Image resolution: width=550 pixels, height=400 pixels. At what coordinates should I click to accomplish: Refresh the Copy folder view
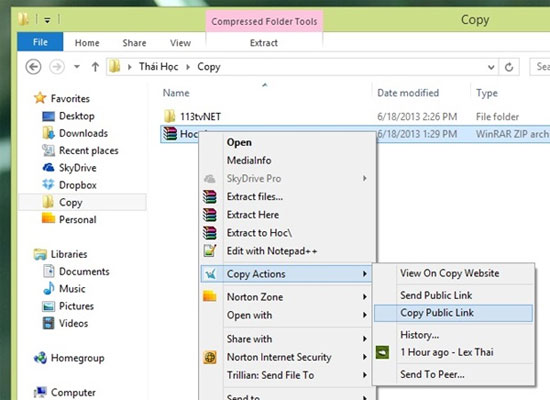point(509,67)
